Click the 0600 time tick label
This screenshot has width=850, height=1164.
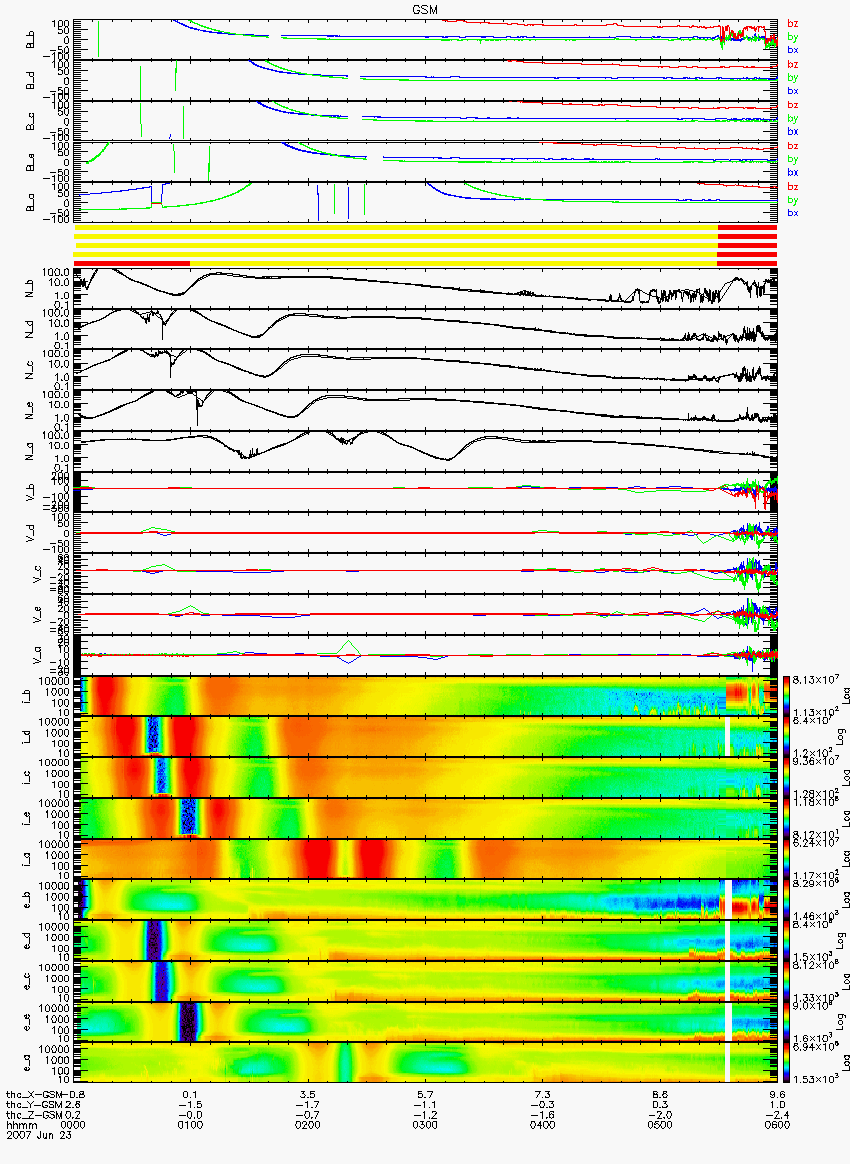coord(777,1125)
